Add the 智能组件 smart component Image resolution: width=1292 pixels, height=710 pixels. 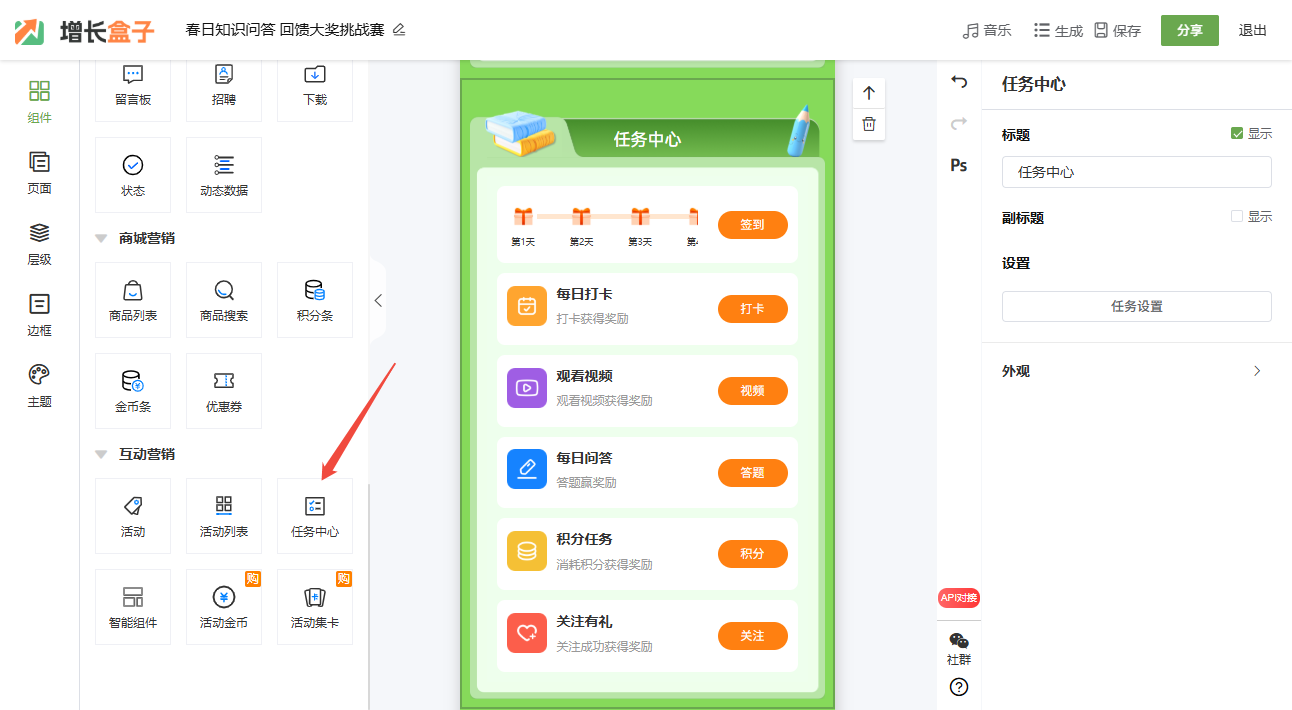point(133,607)
